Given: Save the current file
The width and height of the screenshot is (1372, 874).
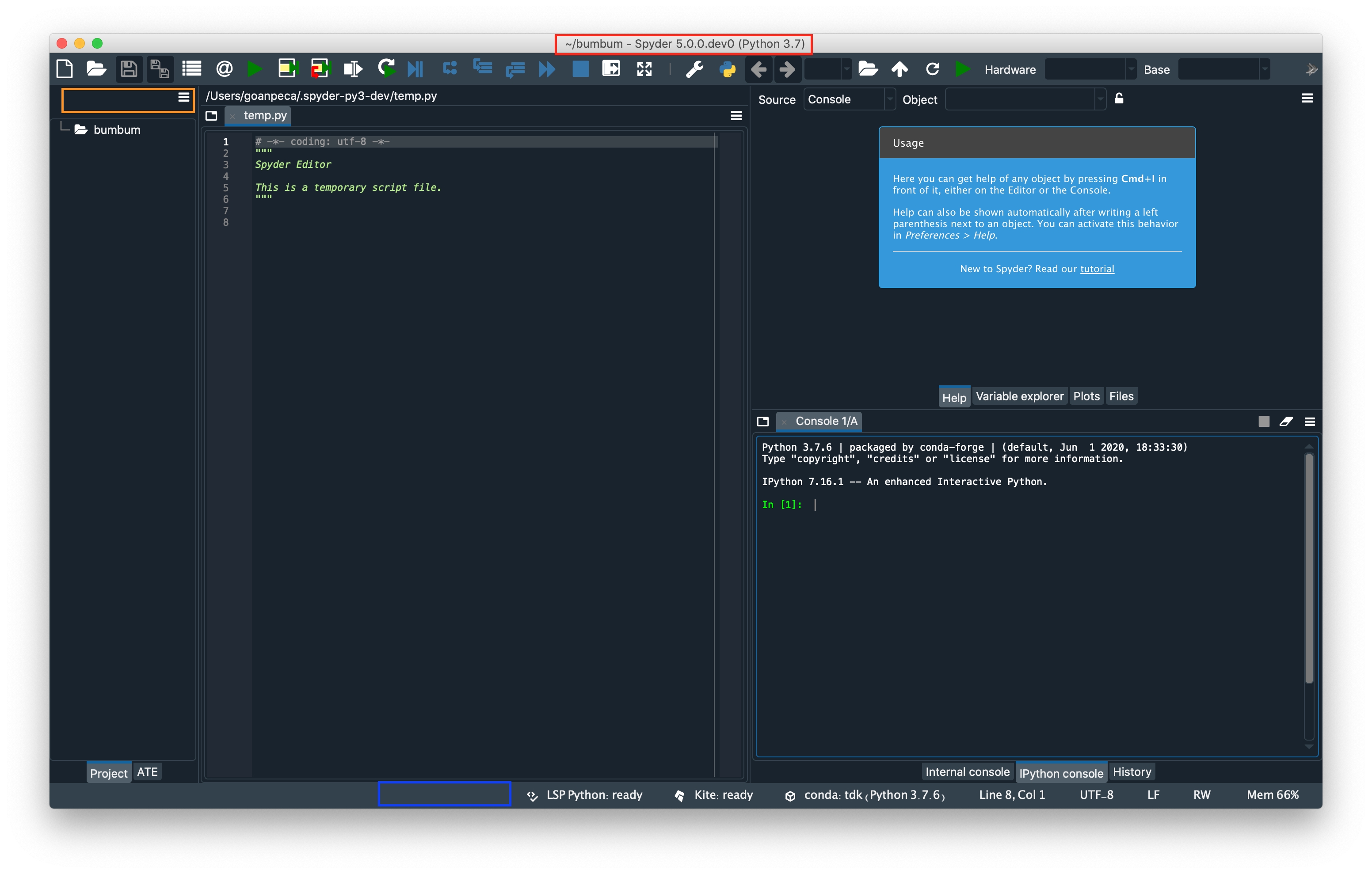Looking at the screenshot, I should click(x=128, y=68).
